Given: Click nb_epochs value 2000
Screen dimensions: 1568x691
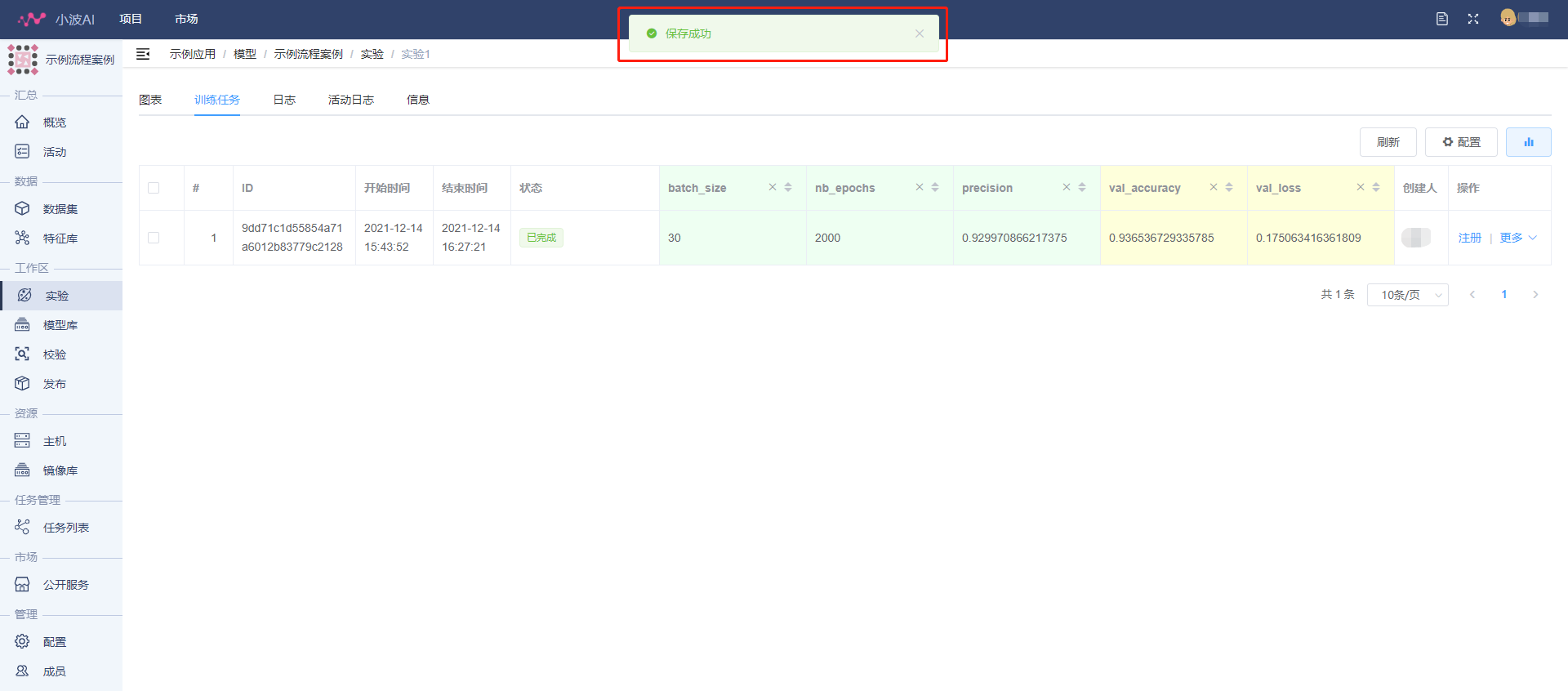Looking at the screenshot, I should [x=827, y=238].
